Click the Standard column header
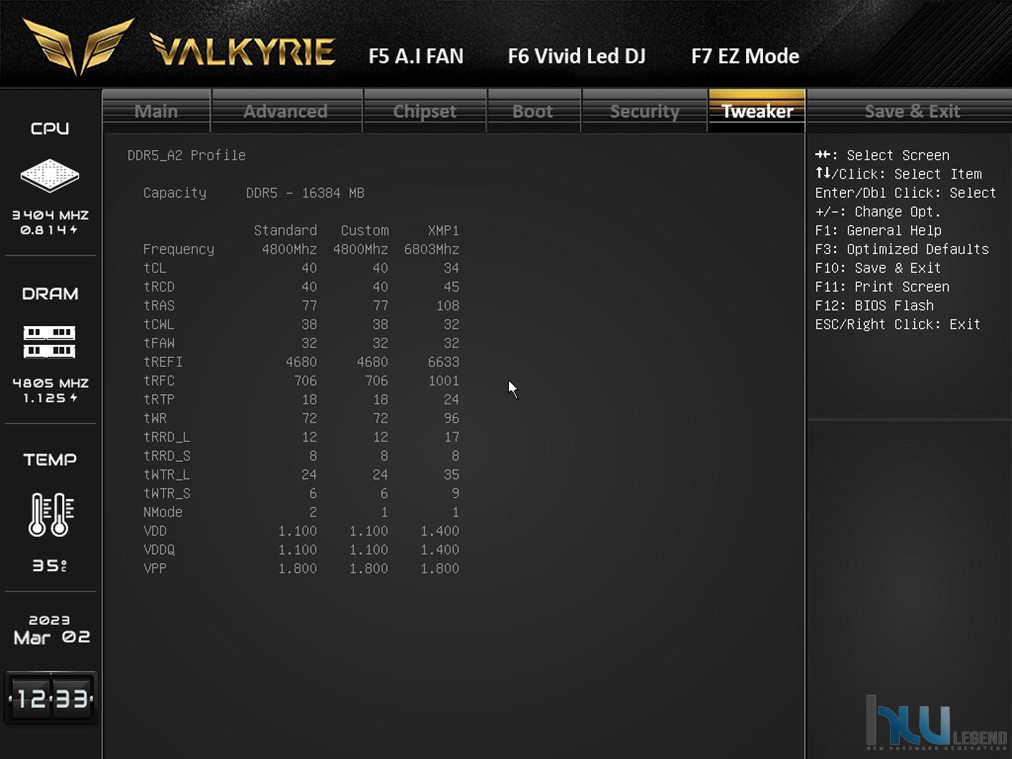 point(285,230)
